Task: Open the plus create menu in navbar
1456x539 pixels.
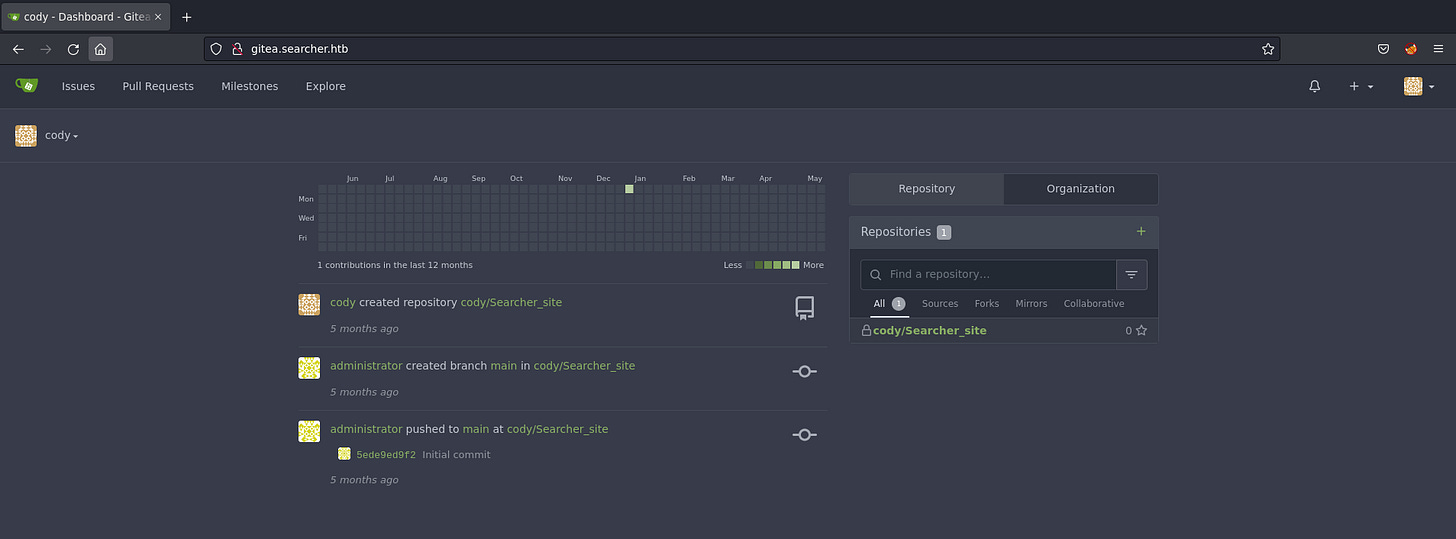Action: pos(1361,87)
